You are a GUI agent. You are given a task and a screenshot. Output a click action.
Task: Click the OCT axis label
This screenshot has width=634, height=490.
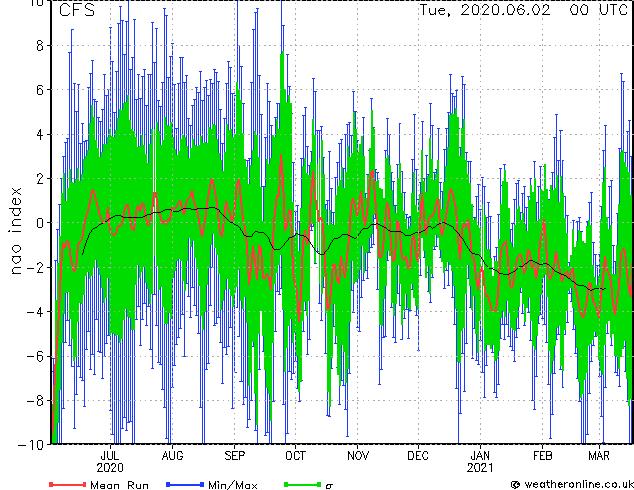pyautogui.click(x=296, y=456)
